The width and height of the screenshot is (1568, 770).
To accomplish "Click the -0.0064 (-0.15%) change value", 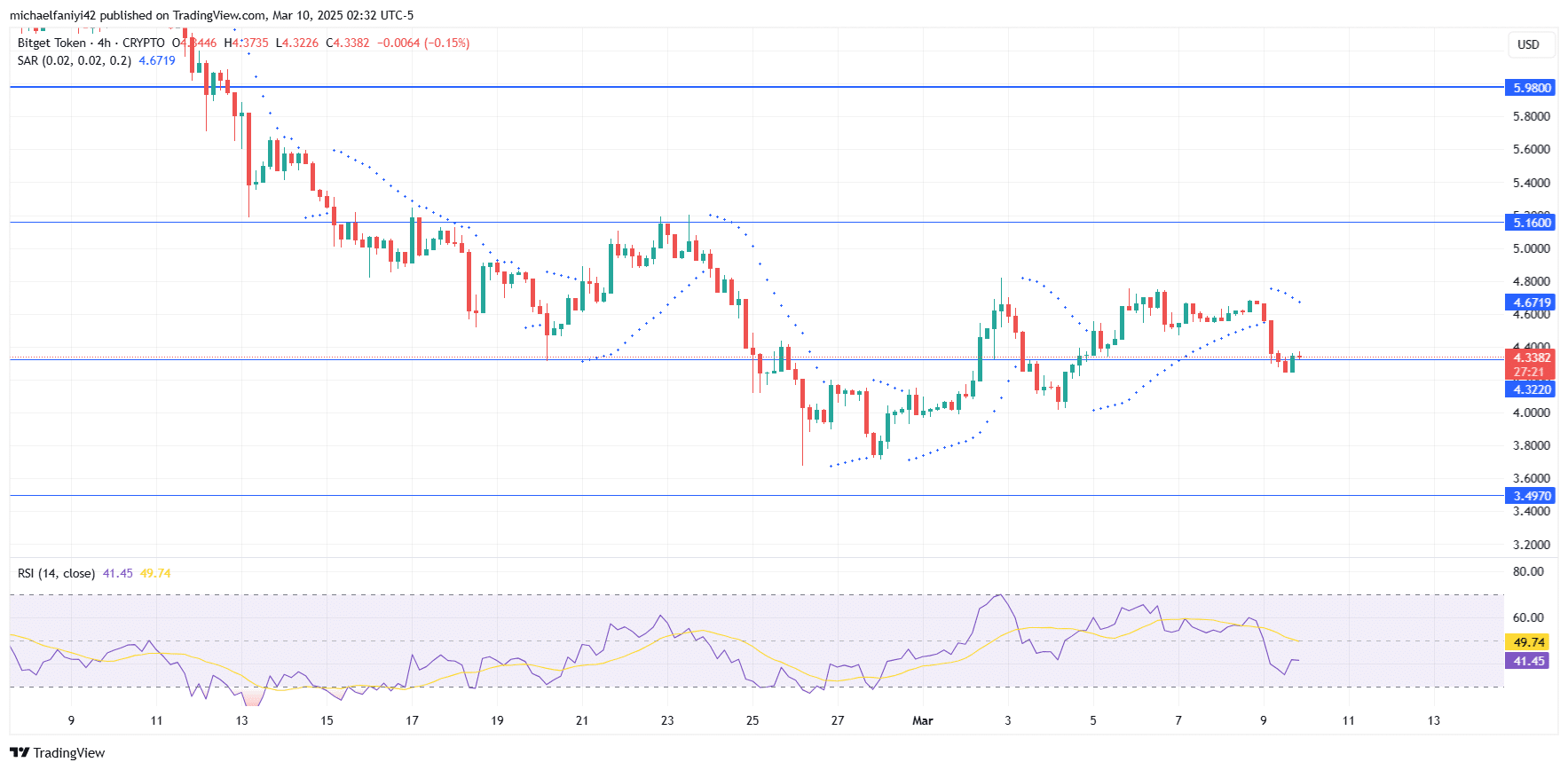I will click(423, 43).
